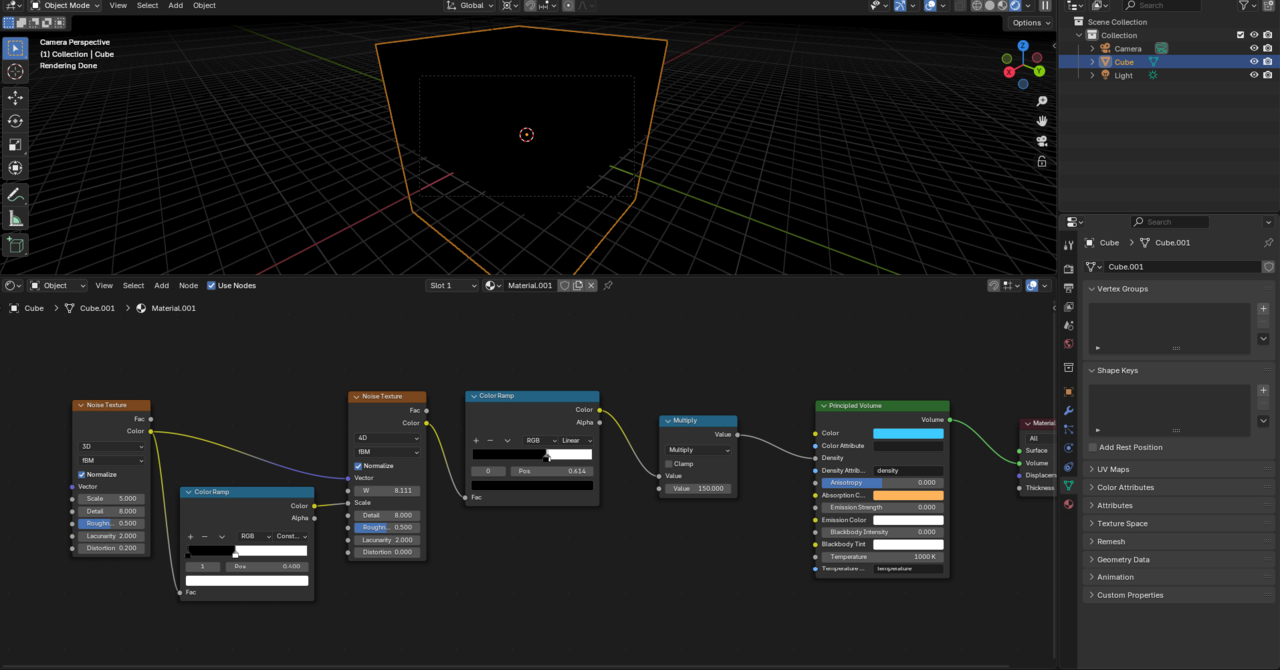The image size is (1280, 670).
Task: Open the Linear interpolation dropdown on Color Ramp
Action: coord(576,440)
